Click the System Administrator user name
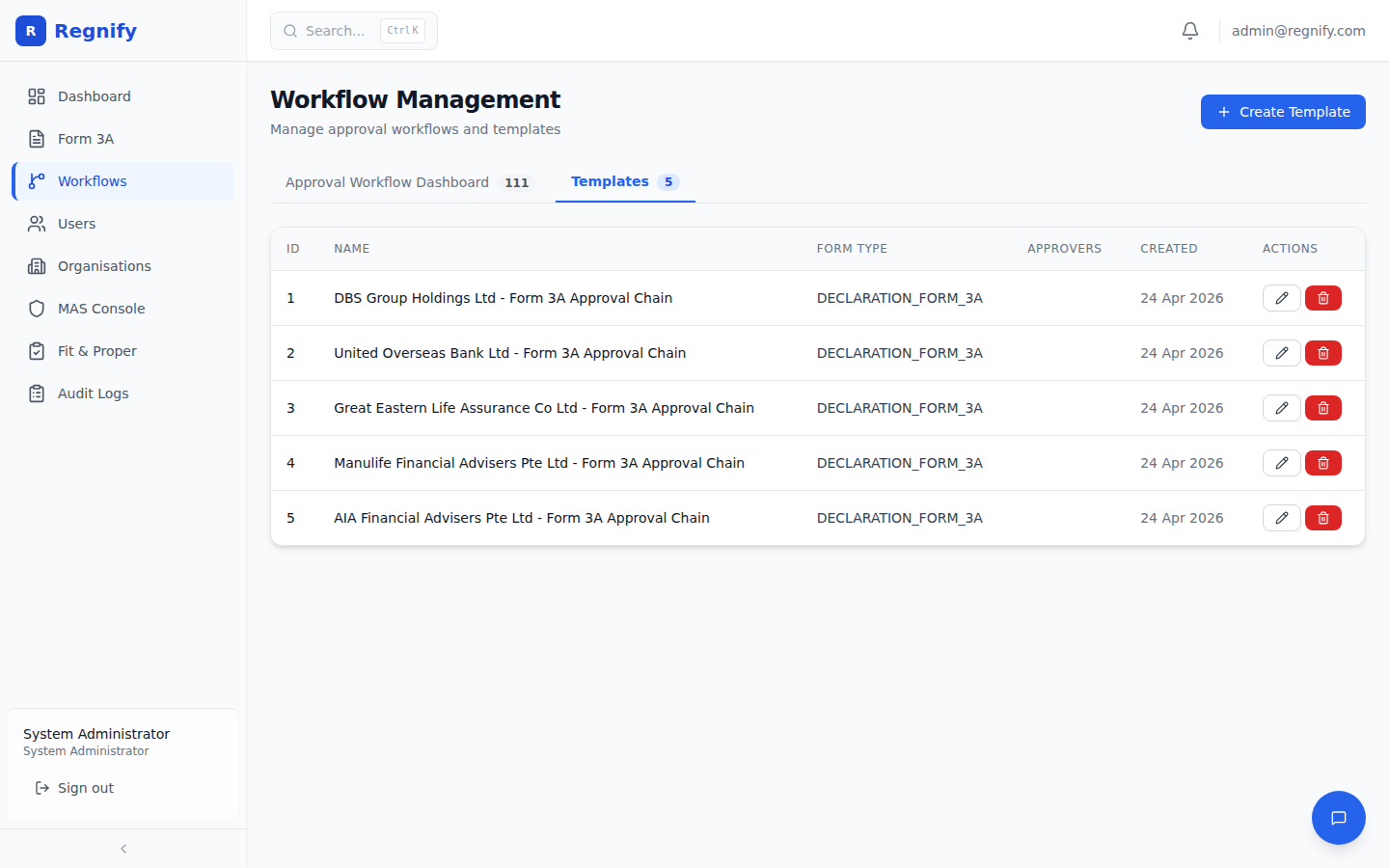The width and height of the screenshot is (1389, 868). click(x=96, y=734)
